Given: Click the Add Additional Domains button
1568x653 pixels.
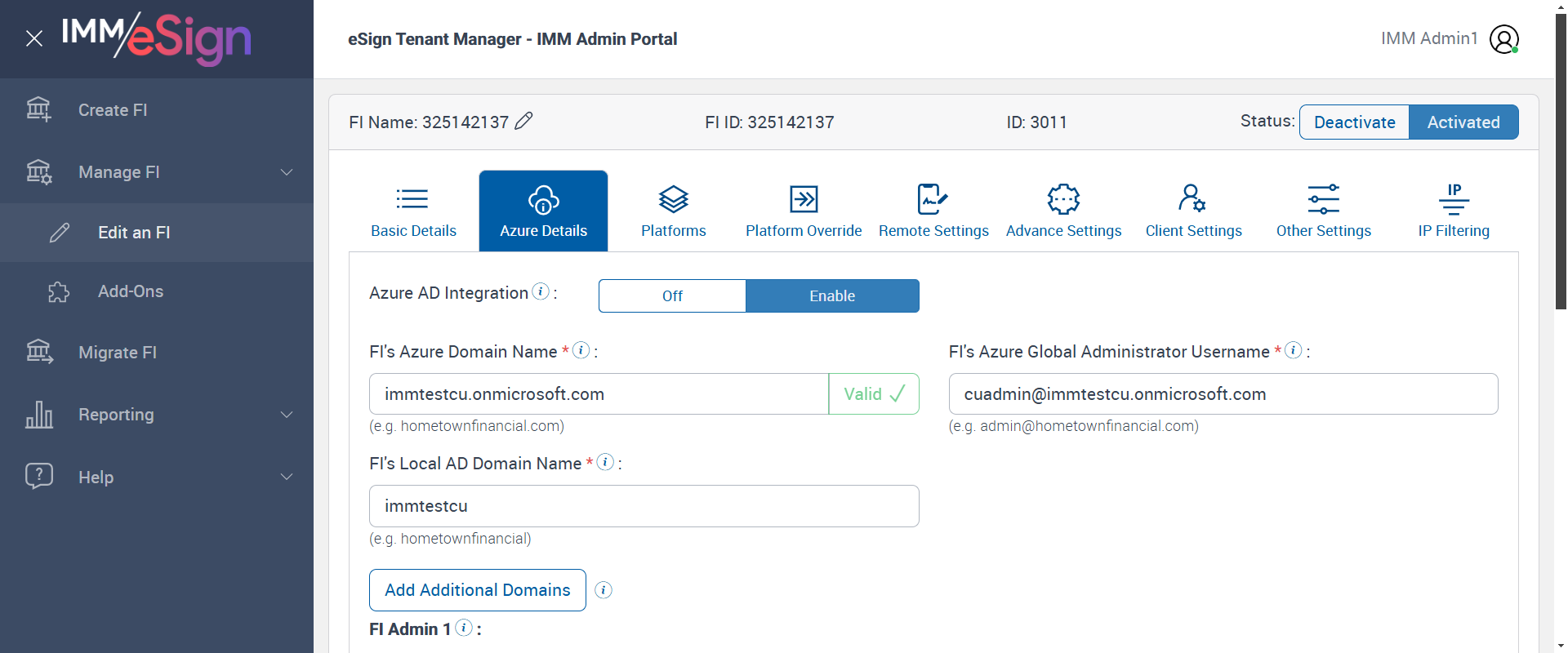Looking at the screenshot, I should click(x=478, y=590).
